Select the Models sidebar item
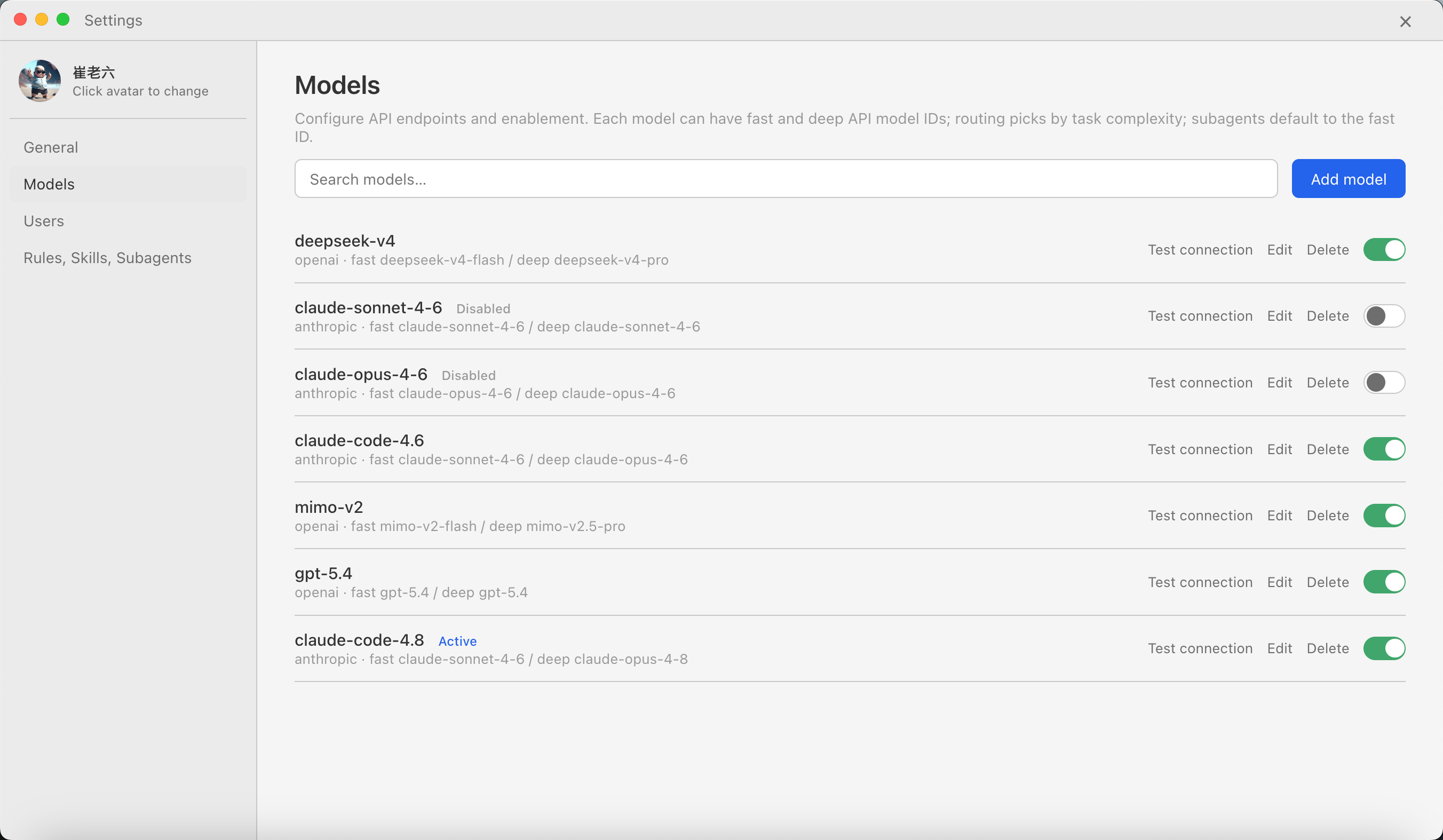The height and width of the screenshot is (840, 1443). point(128,184)
